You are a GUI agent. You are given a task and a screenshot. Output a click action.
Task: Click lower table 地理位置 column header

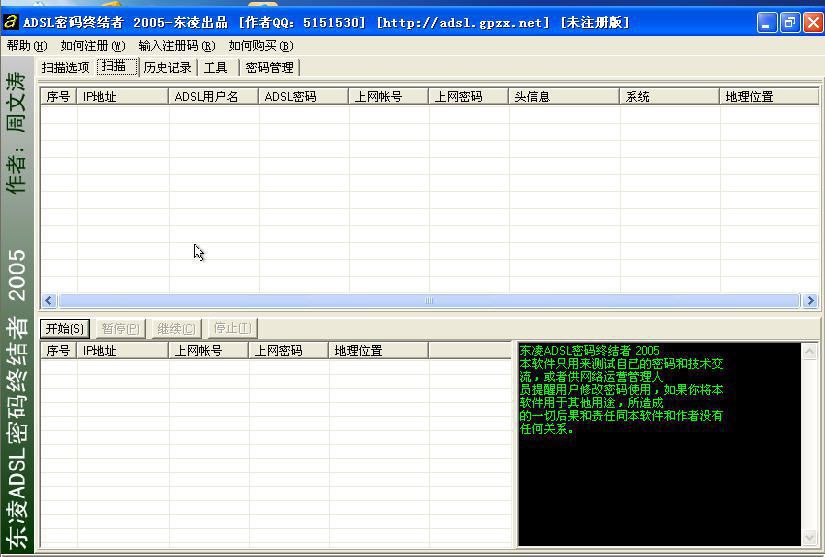pos(379,351)
